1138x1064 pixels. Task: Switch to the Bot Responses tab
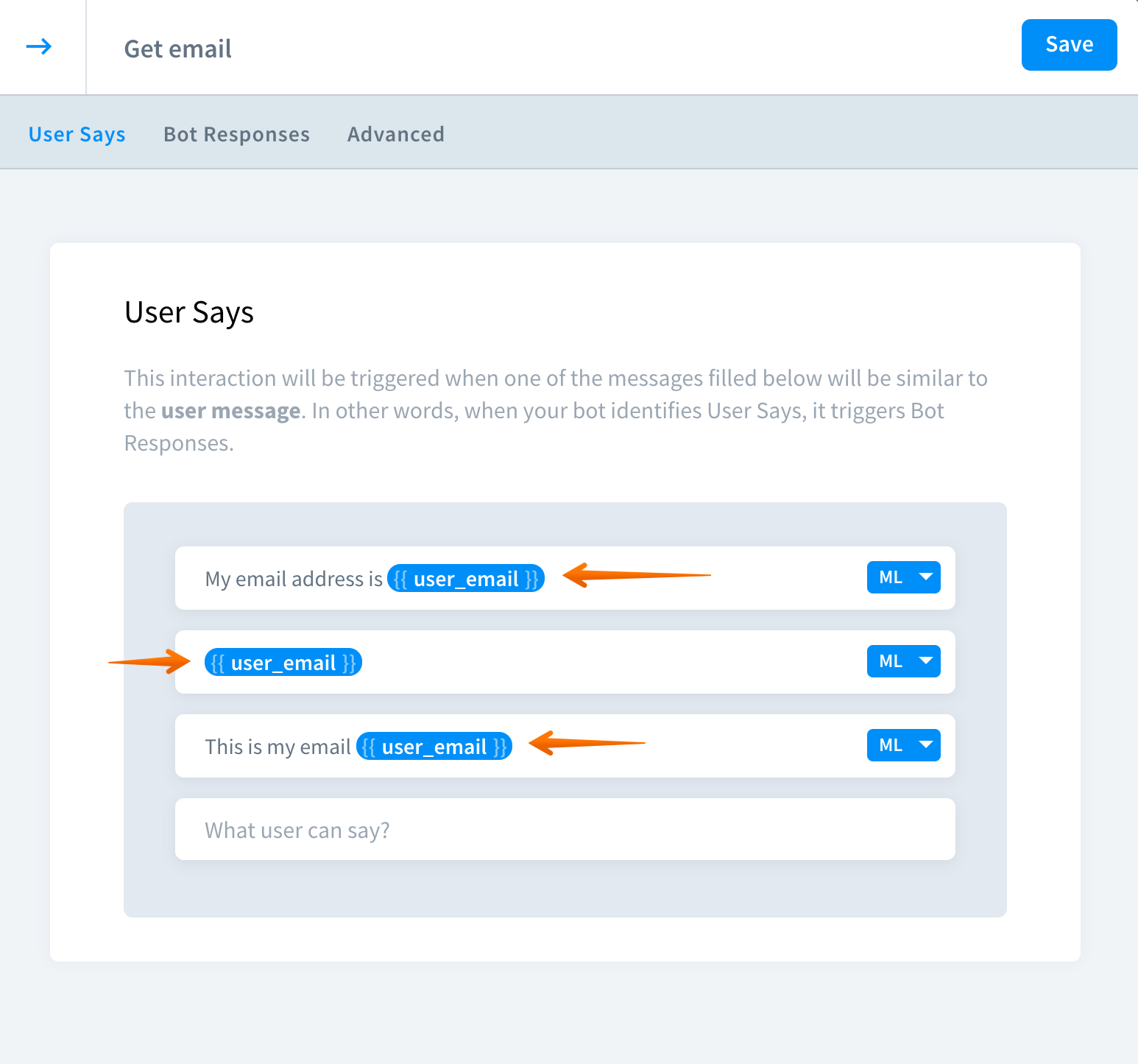(x=236, y=134)
